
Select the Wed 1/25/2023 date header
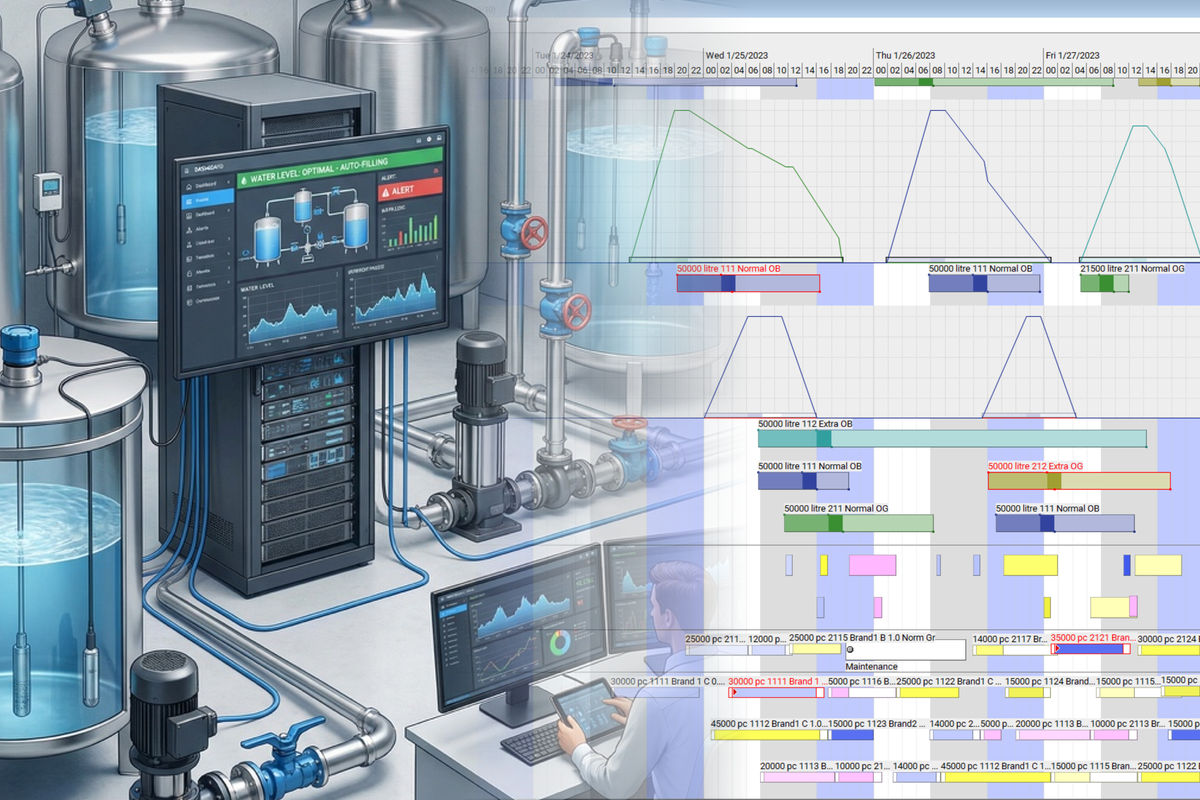(739, 55)
